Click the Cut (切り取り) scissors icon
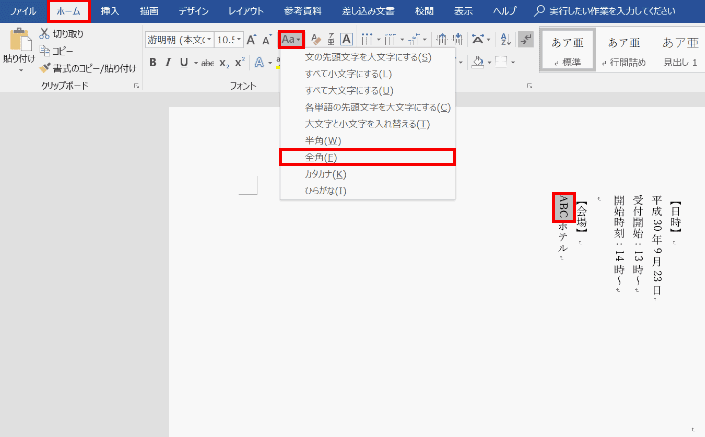The image size is (705, 437). point(44,34)
